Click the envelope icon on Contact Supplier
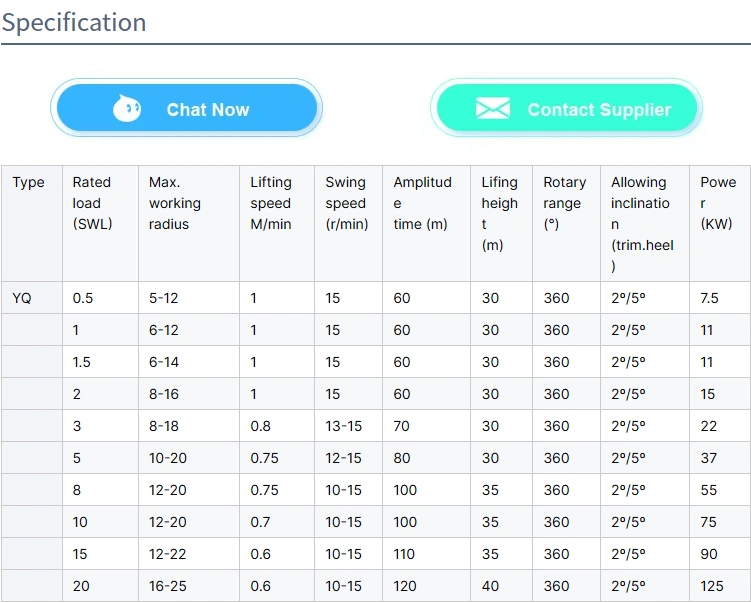Viewport: 751px width, 603px height. [493, 109]
